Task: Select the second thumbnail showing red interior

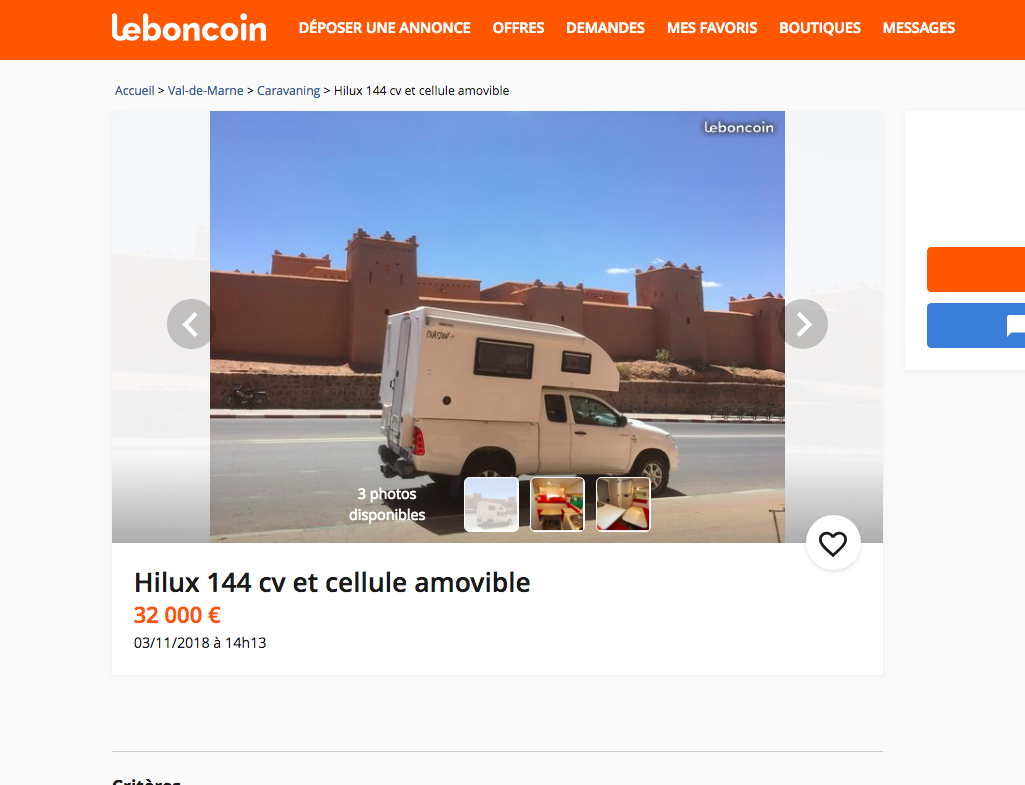Action: 558,504
